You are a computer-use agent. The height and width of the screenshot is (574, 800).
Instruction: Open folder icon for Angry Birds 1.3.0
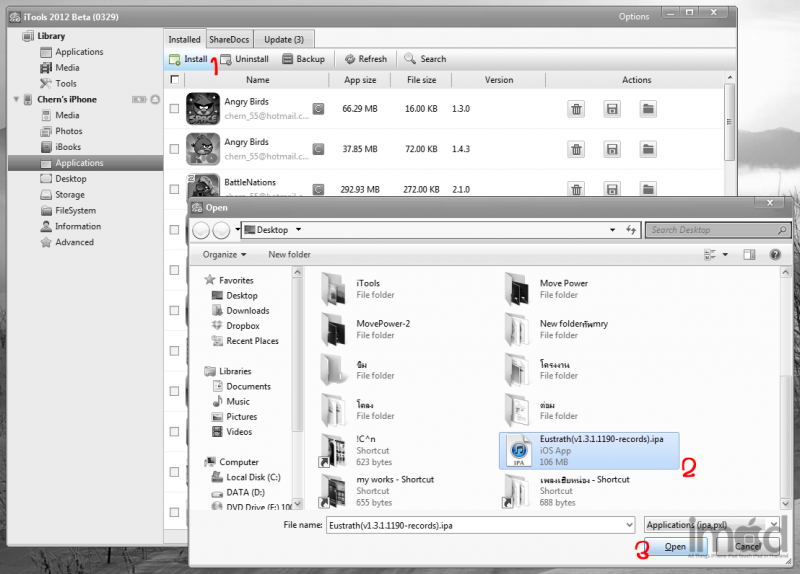click(648, 108)
